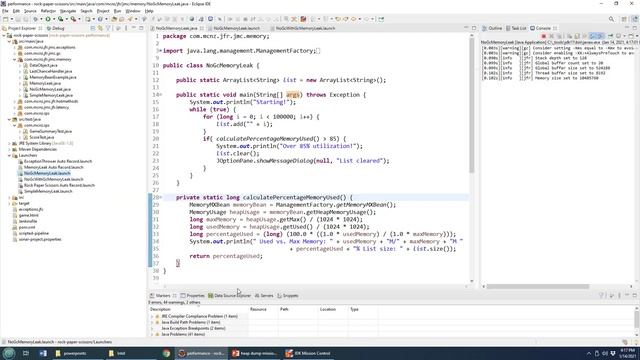The width and height of the screenshot is (640, 360).
Task: Collapse the com.mcnz.jfr.jmc.memory package
Action: (x=15, y=59)
